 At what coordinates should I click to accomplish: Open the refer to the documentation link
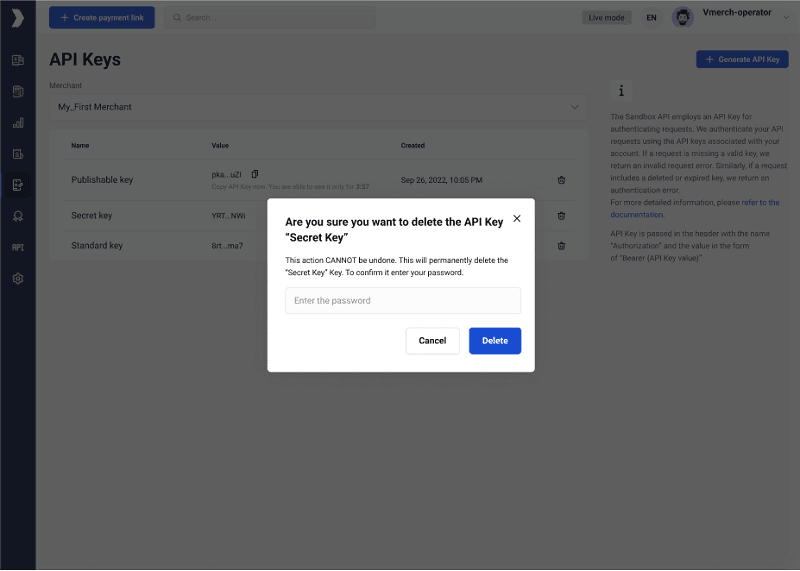point(694,209)
